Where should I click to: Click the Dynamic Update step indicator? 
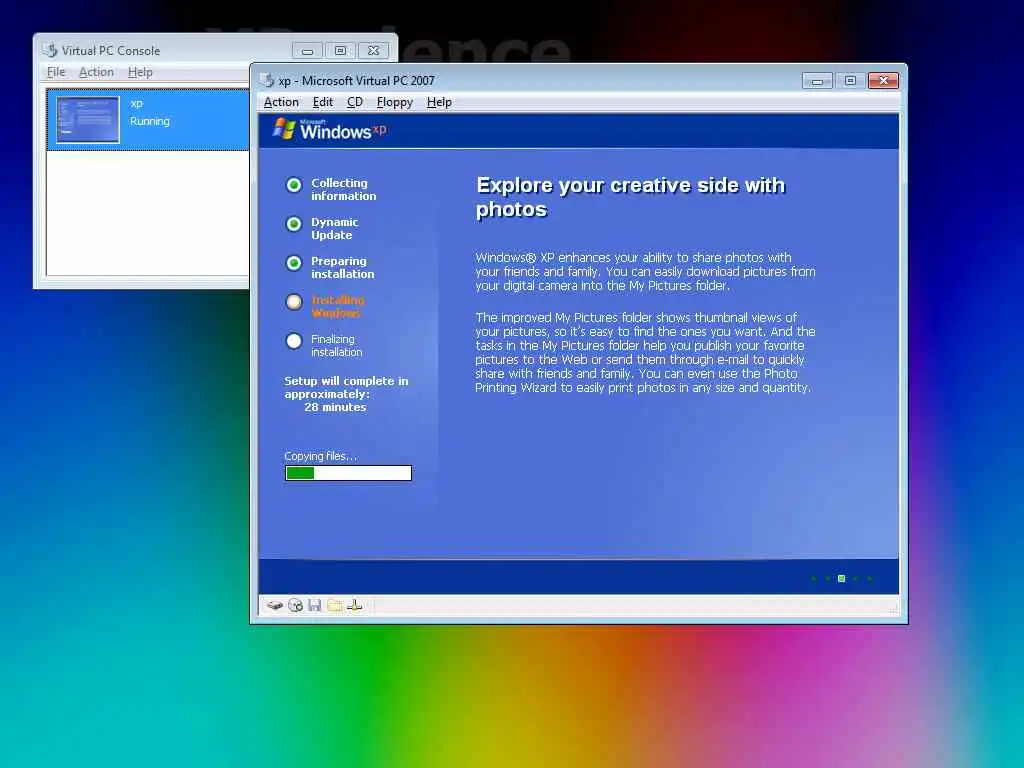pyautogui.click(x=294, y=224)
